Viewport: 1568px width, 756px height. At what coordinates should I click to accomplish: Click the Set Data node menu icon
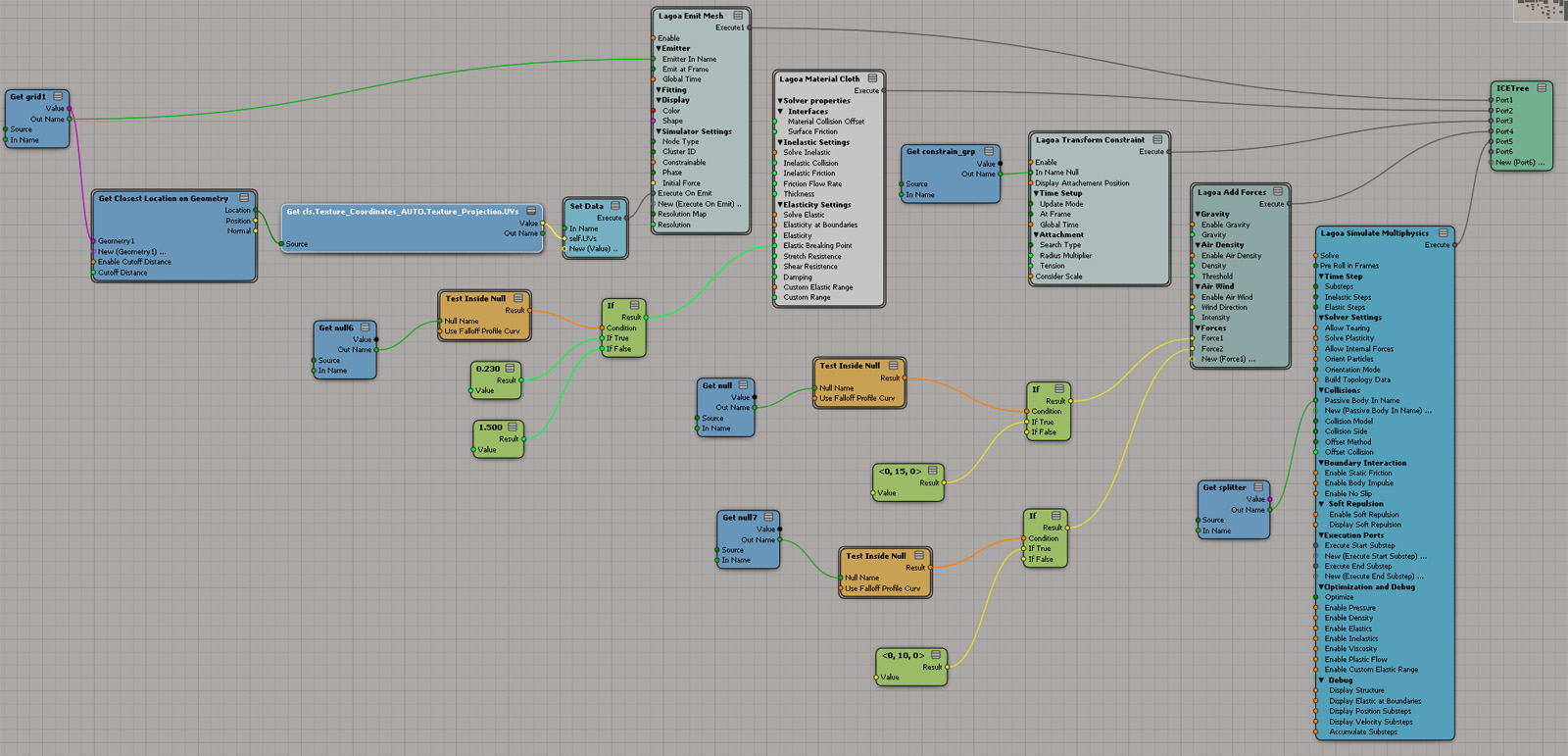[x=615, y=206]
